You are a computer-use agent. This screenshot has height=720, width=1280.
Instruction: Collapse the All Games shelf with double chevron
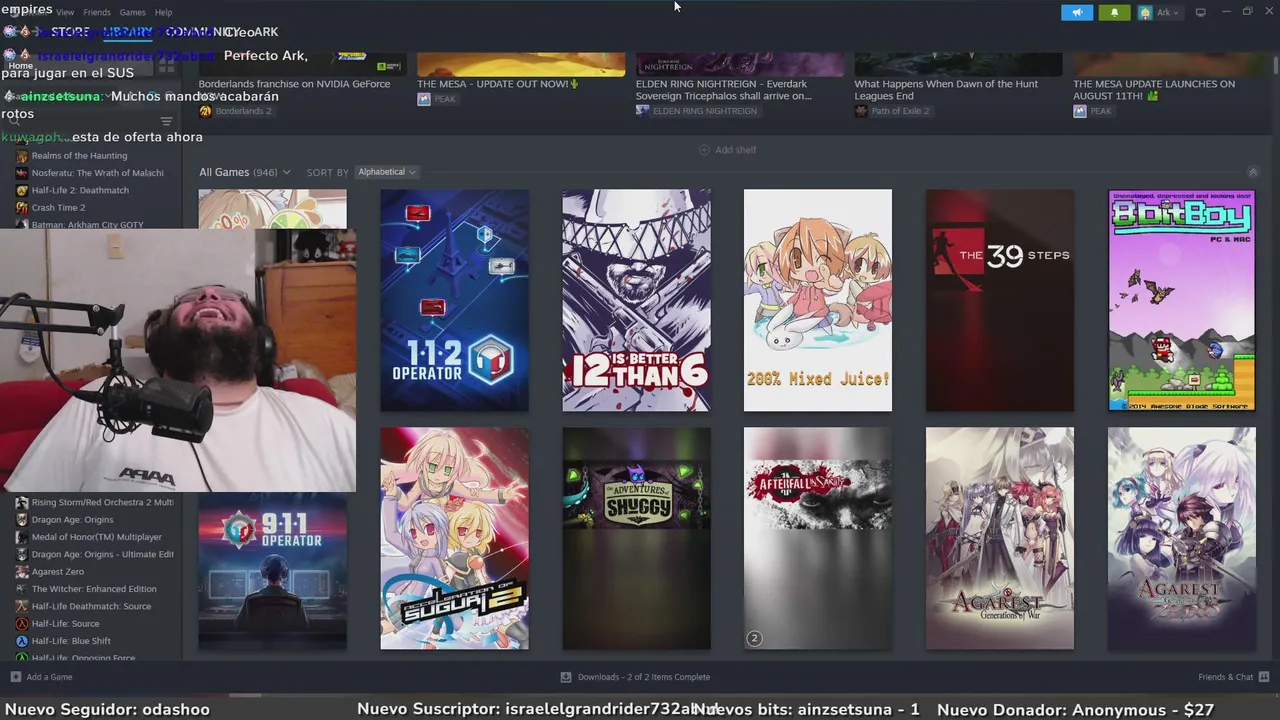click(1252, 172)
